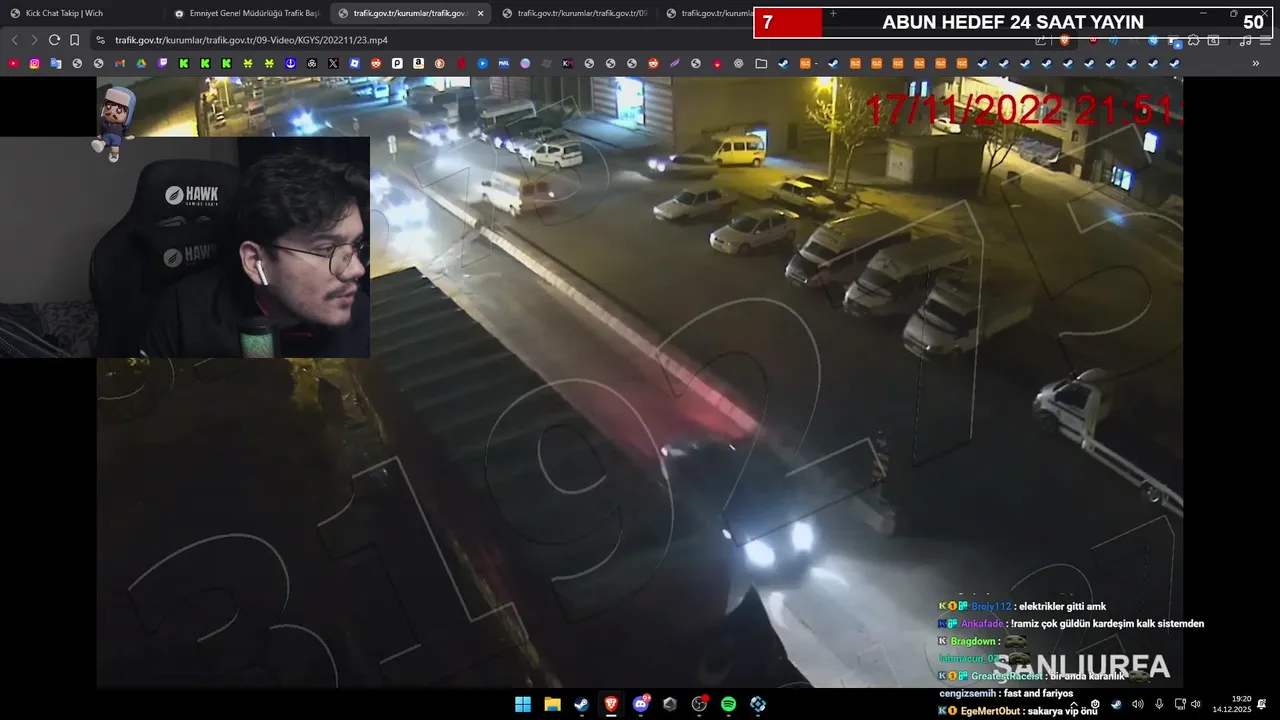
Task: Reload the current page
Action: 54,40
